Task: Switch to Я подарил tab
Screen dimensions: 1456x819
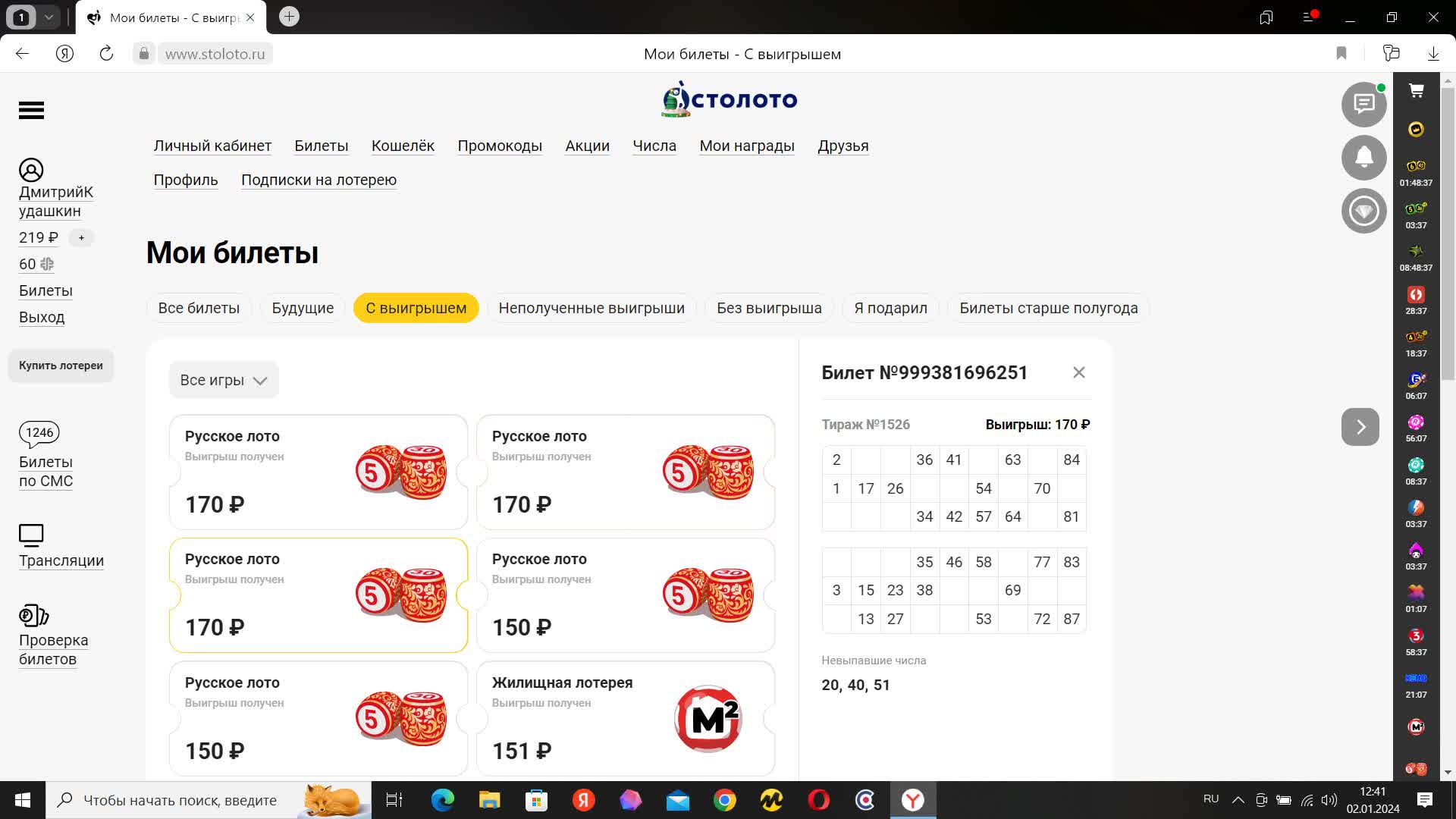Action: point(890,308)
